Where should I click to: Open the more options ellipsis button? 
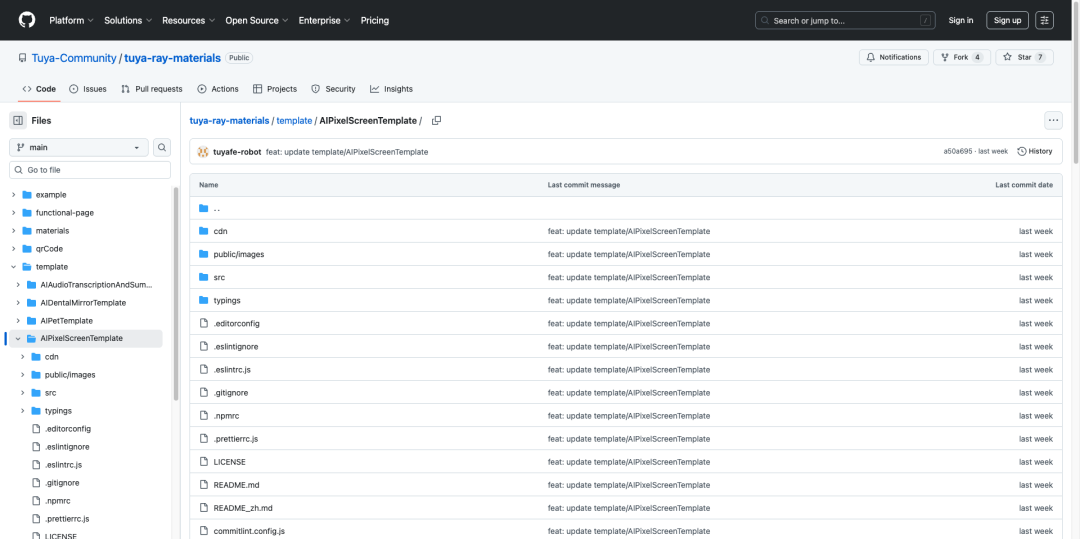point(1053,121)
